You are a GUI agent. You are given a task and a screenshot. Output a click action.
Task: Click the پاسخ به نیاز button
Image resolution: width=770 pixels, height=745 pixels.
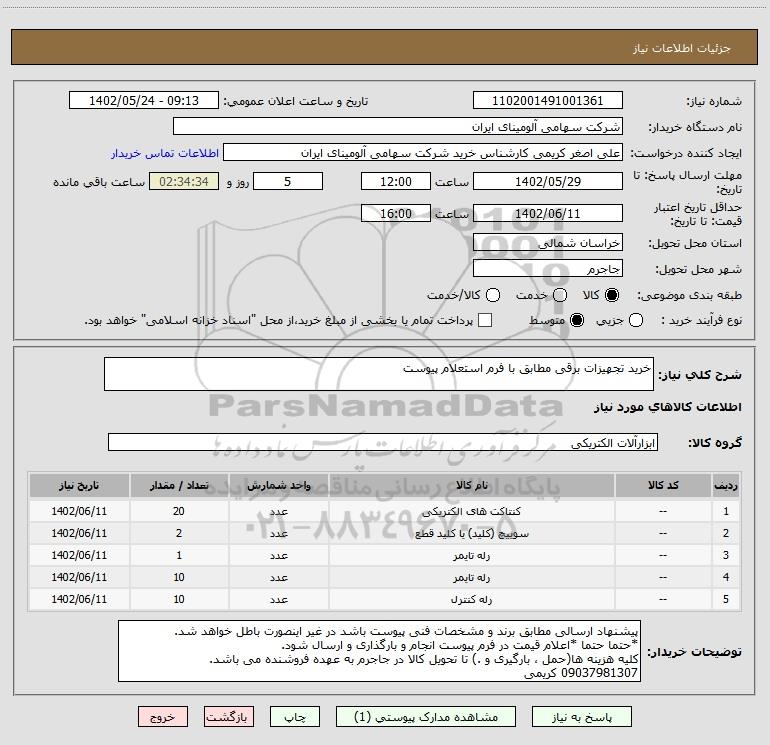[581, 717]
